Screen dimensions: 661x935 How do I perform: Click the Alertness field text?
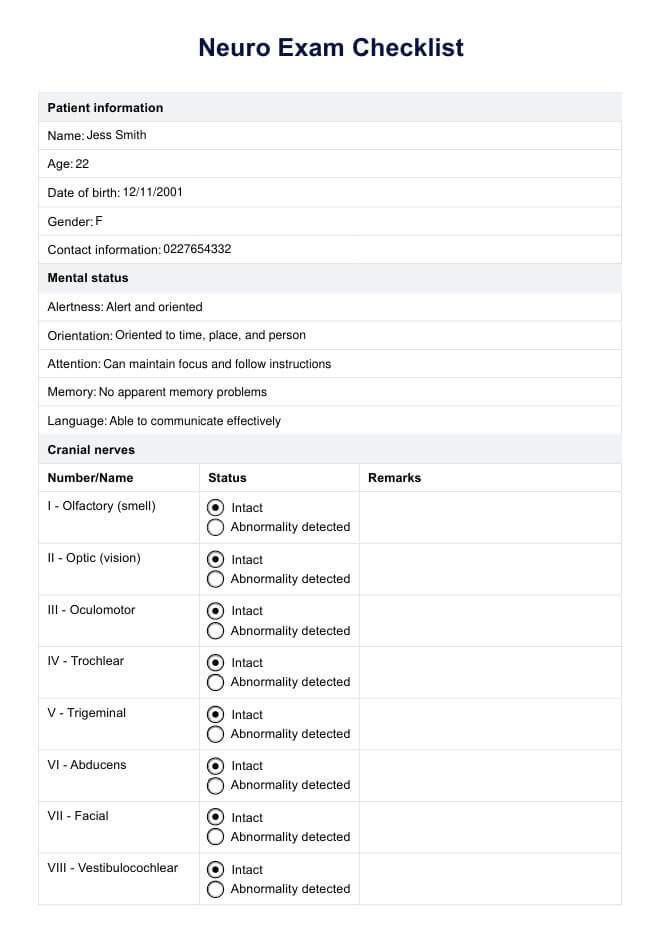tap(154, 307)
